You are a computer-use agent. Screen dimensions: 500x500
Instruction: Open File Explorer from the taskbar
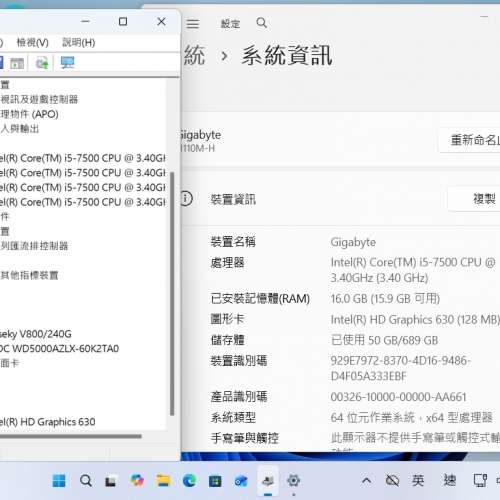pyautogui.click(x=163, y=481)
